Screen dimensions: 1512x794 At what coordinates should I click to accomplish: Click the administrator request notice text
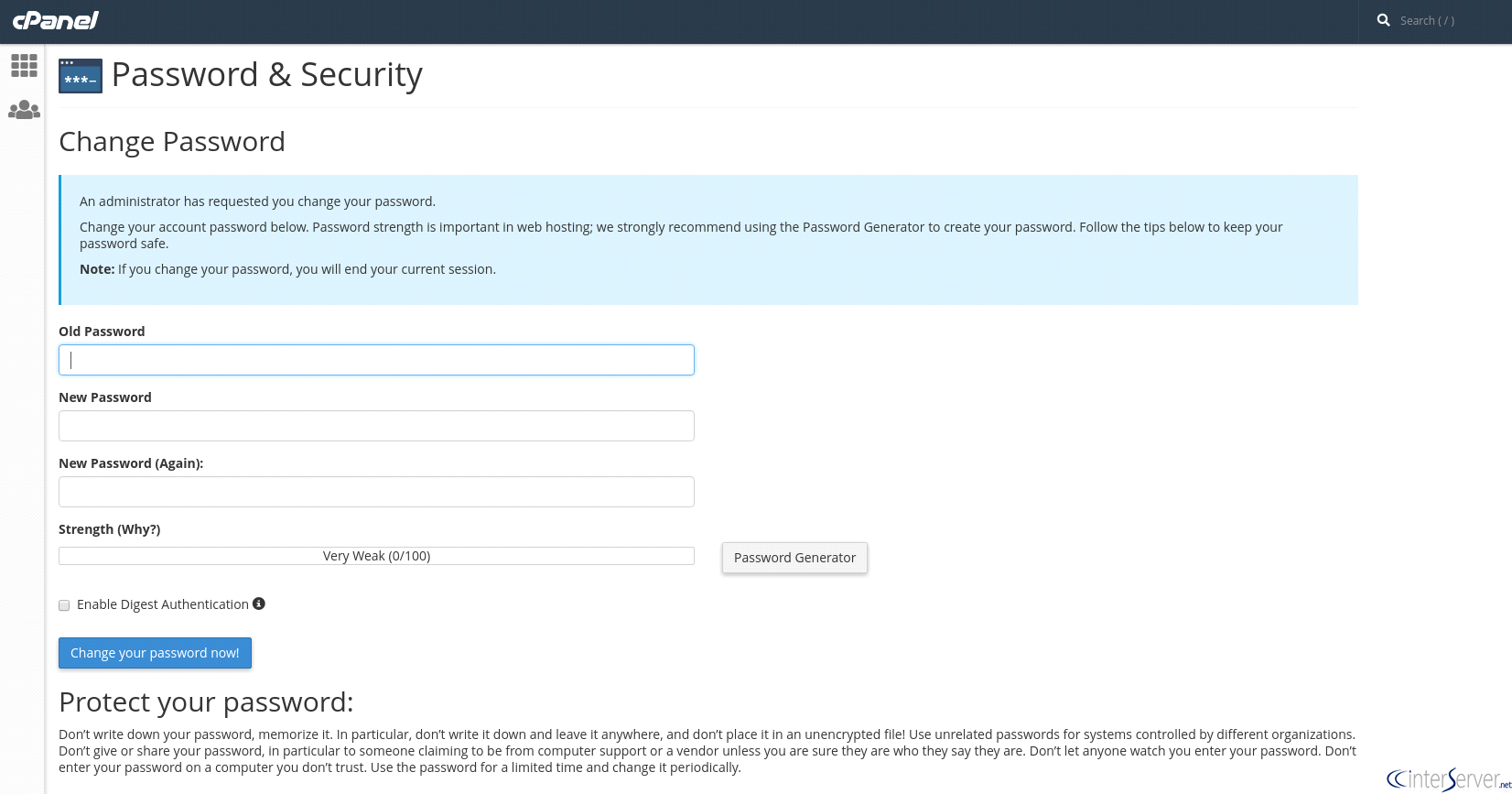pyautogui.click(x=257, y=201)
